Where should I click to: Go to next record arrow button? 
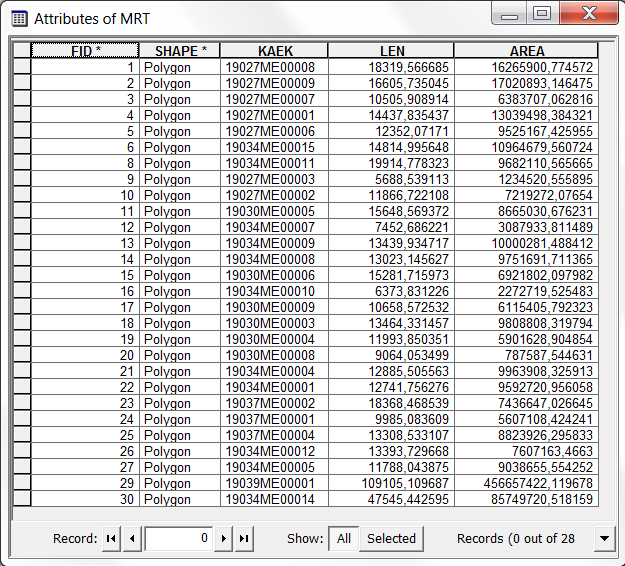[223, 538]
